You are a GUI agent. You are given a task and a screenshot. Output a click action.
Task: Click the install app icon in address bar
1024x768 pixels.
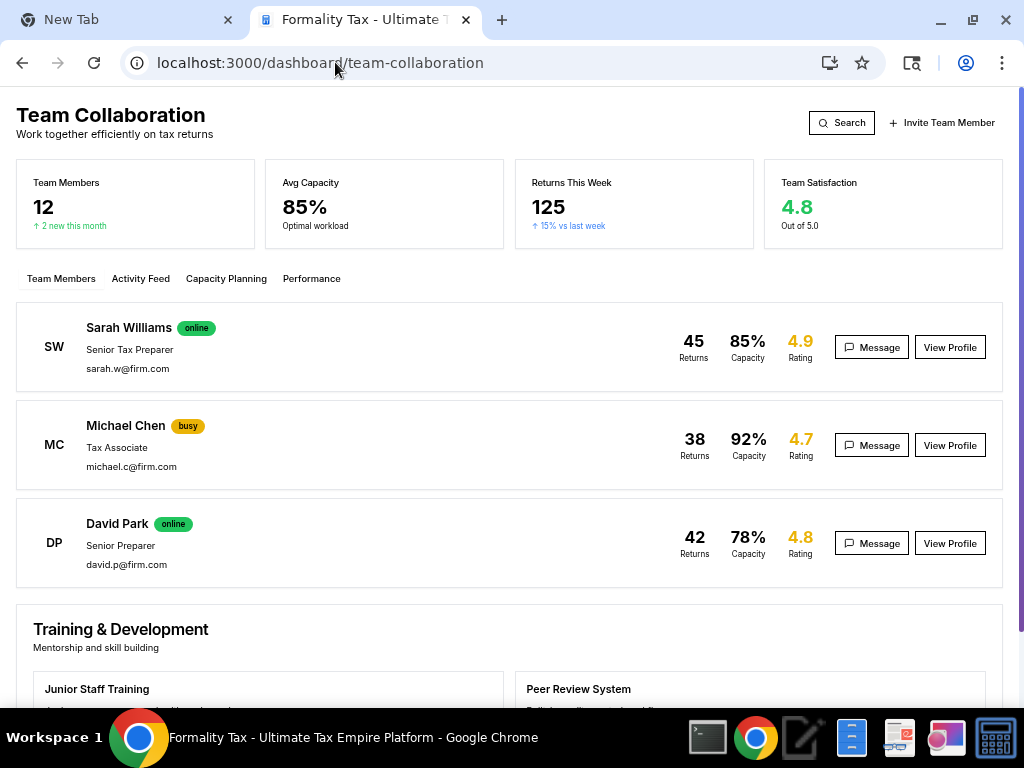coord(829,63)
